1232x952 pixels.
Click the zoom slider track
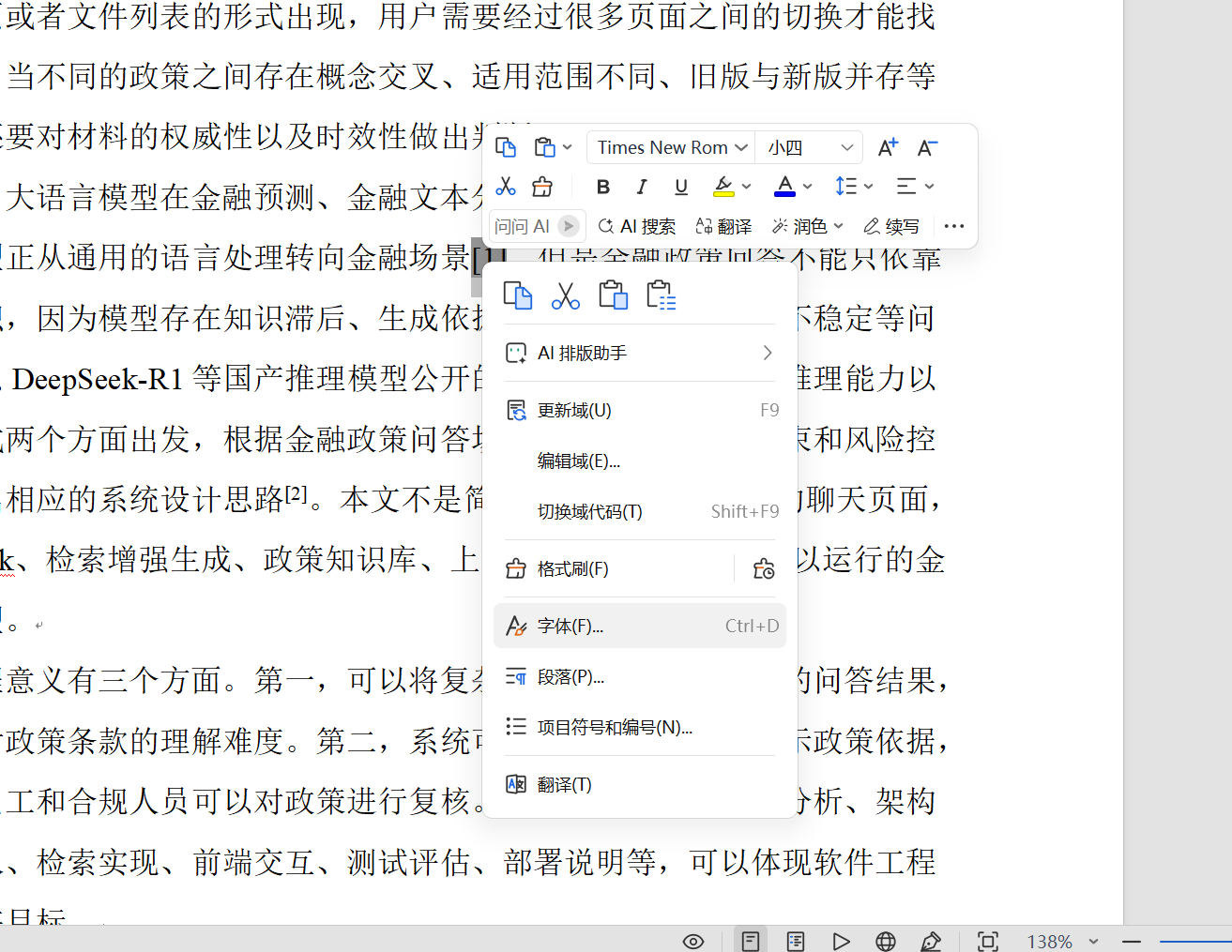pos(1195,941)
